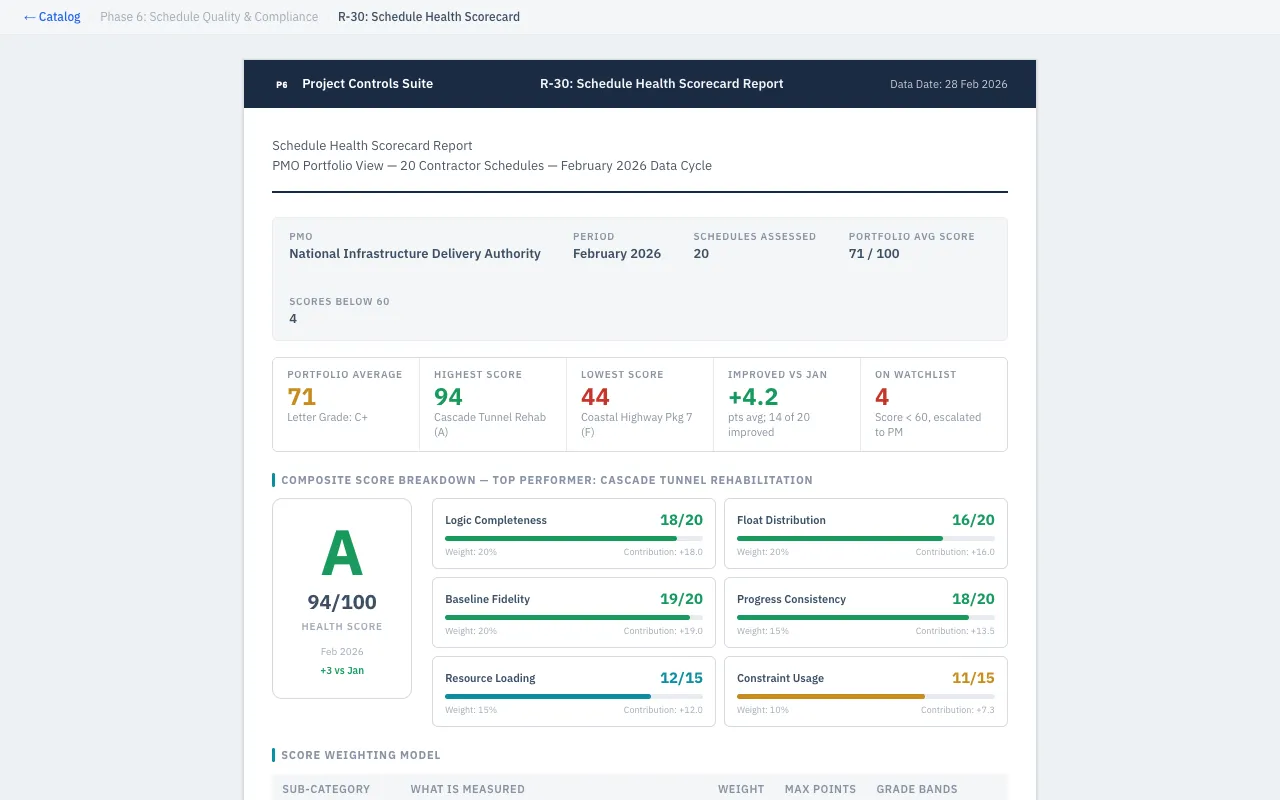1280x800 pixels.
Task: Select the green letter grade A badge
Action: (342, 550)
